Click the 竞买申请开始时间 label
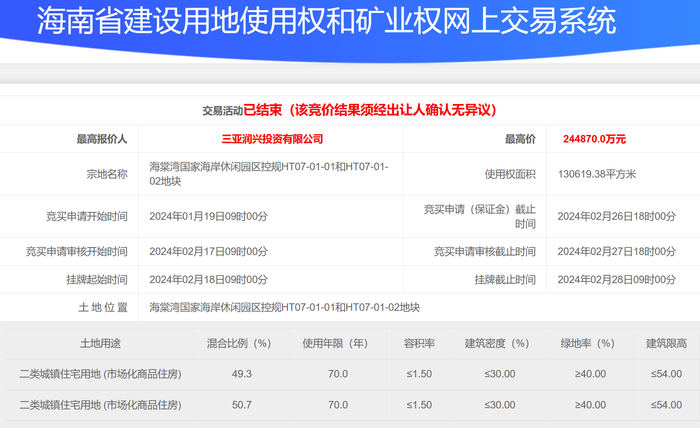The width and height of the screenshot is (700, 428). tap(87, 216)
